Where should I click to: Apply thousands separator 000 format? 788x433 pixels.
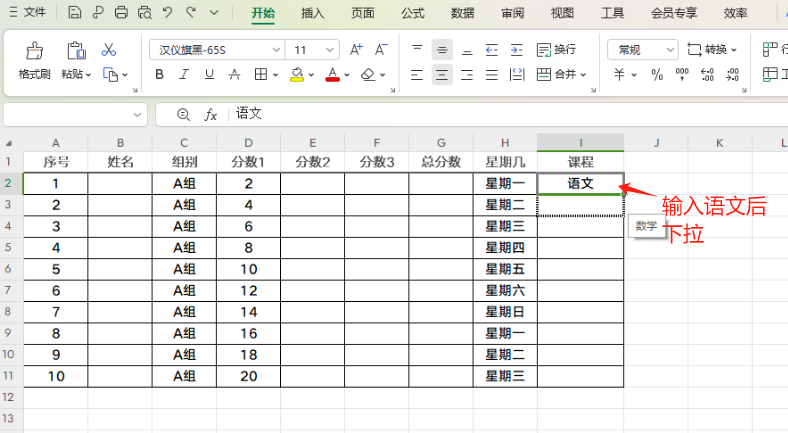pos(682,75)
